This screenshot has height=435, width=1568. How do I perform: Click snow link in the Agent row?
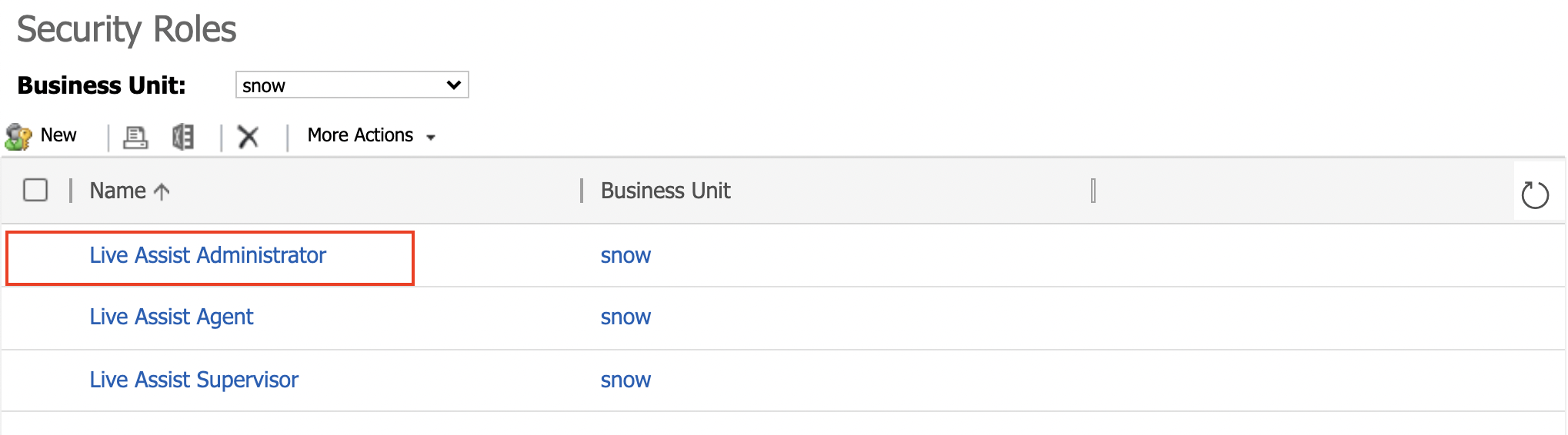click(x=626, y=317)
